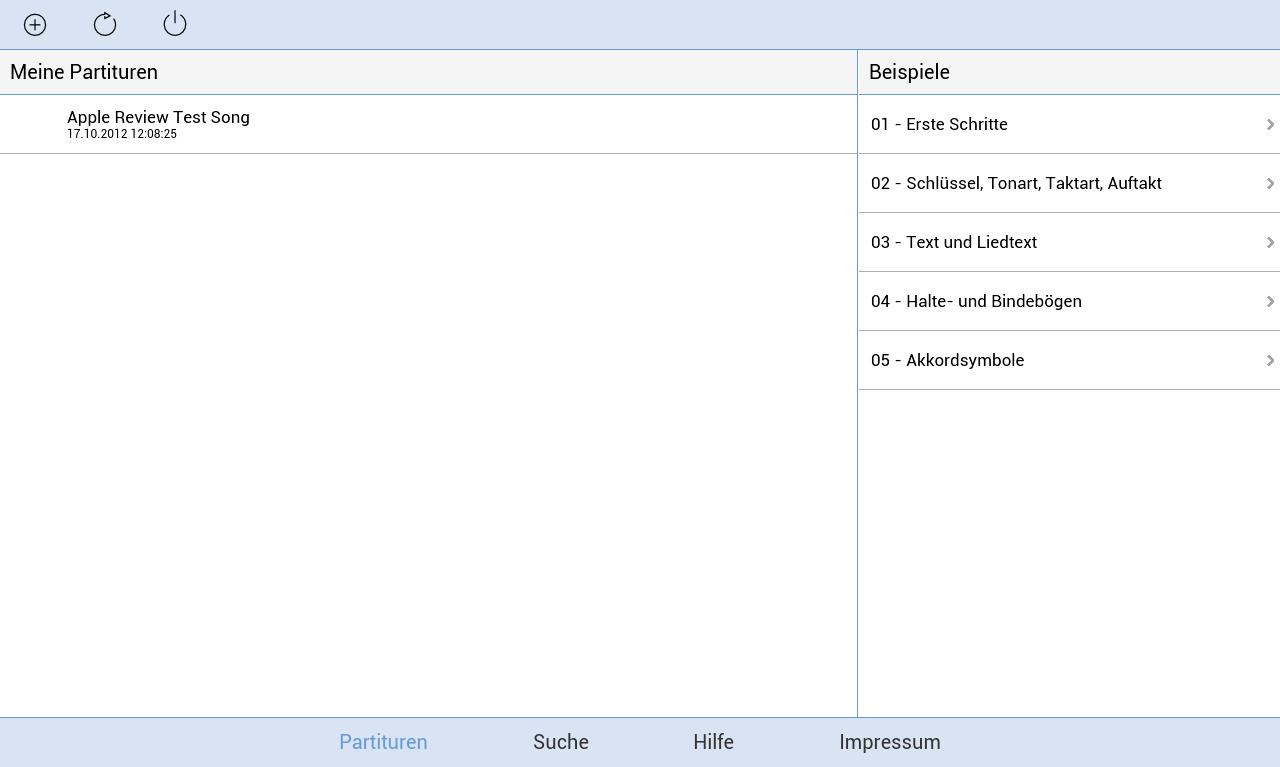The width and height of the screenshot is (1280, 767).
Task: Open example 04 - Halte- und Bindebögen
Action: [x=1069, y=301]
